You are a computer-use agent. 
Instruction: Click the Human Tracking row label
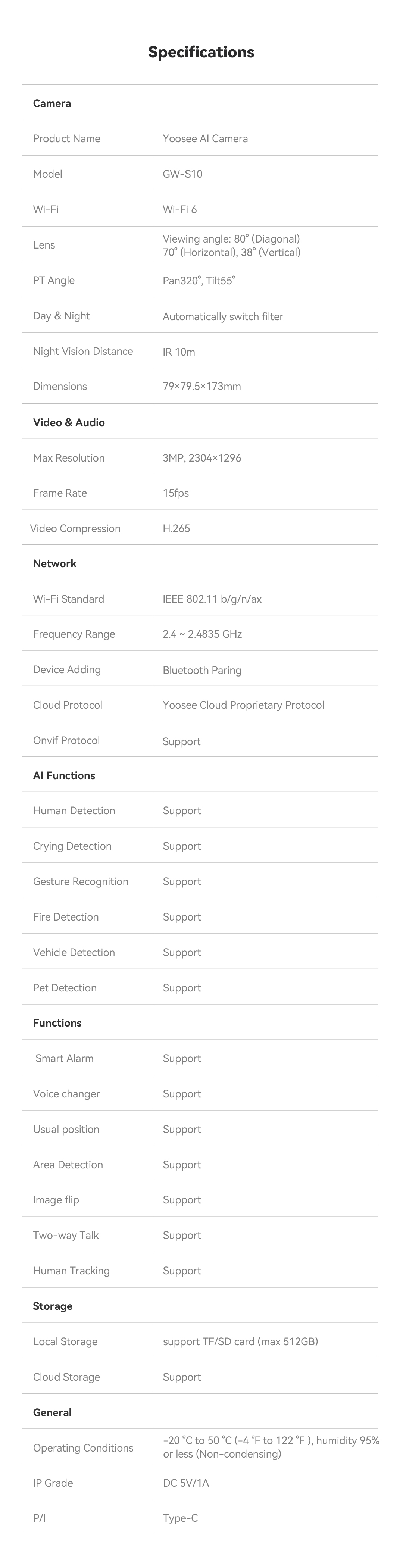[71, 1270]
